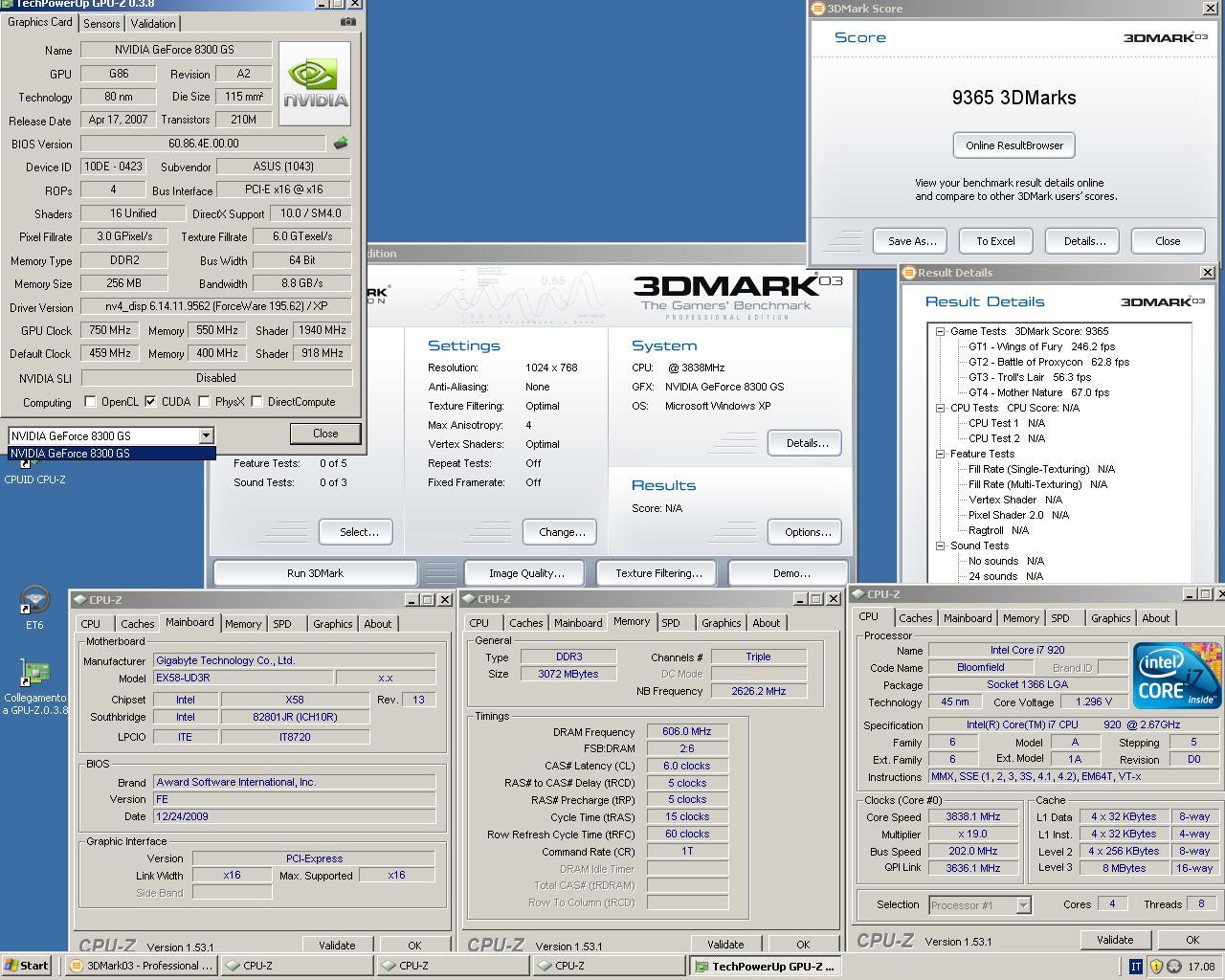
Task: Collapse the Feature Tests tree node
Action: [940, 454]
